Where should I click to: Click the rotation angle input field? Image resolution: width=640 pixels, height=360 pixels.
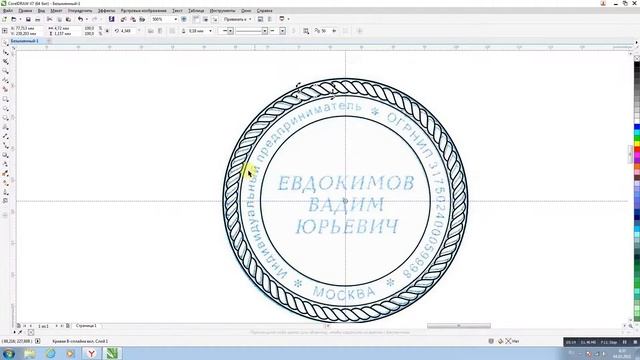[x=128, y=31]
